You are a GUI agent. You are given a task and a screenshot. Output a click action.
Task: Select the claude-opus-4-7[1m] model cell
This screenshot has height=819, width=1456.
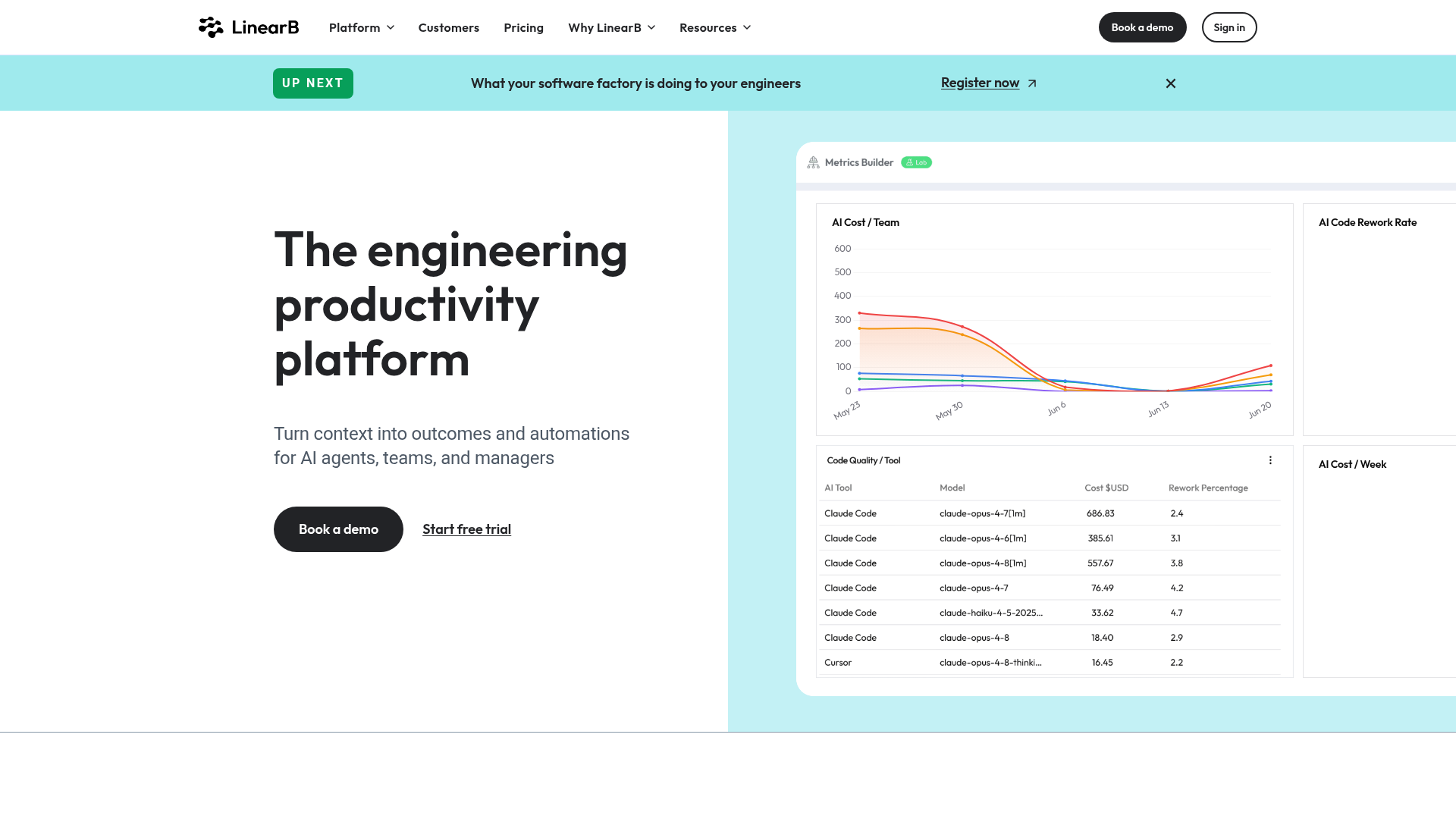[982, 513]
